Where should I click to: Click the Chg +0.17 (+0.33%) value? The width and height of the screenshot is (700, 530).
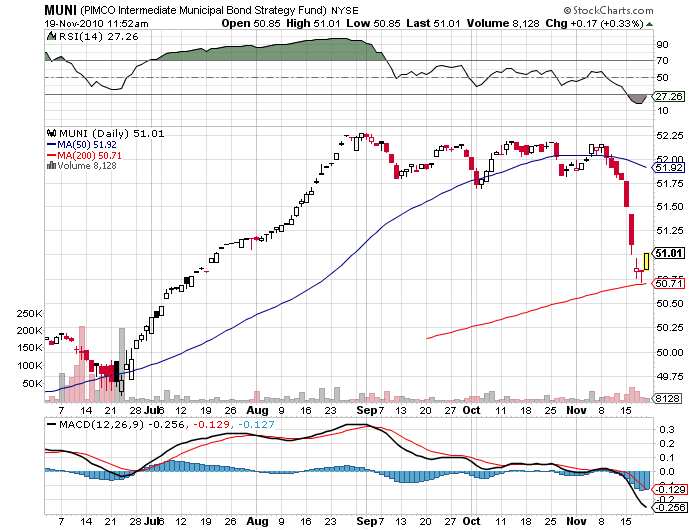[x=595, y=23]
